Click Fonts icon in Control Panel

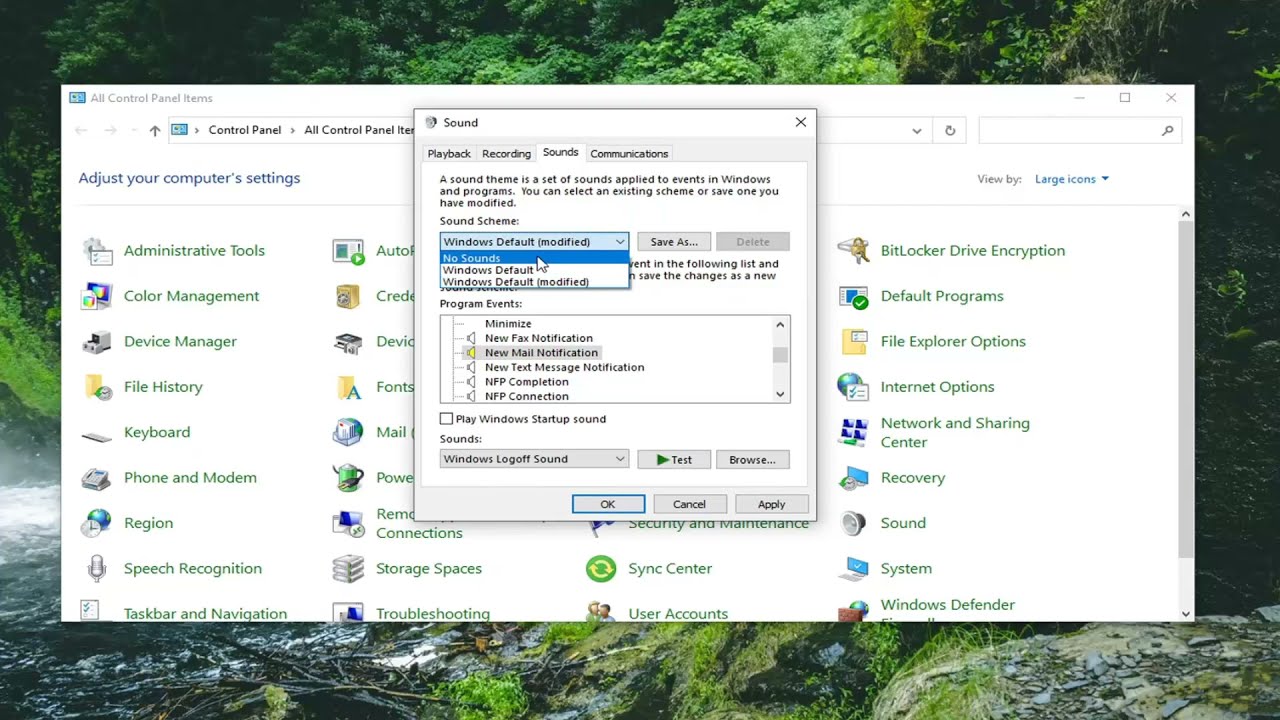click(x=348, y=387)
